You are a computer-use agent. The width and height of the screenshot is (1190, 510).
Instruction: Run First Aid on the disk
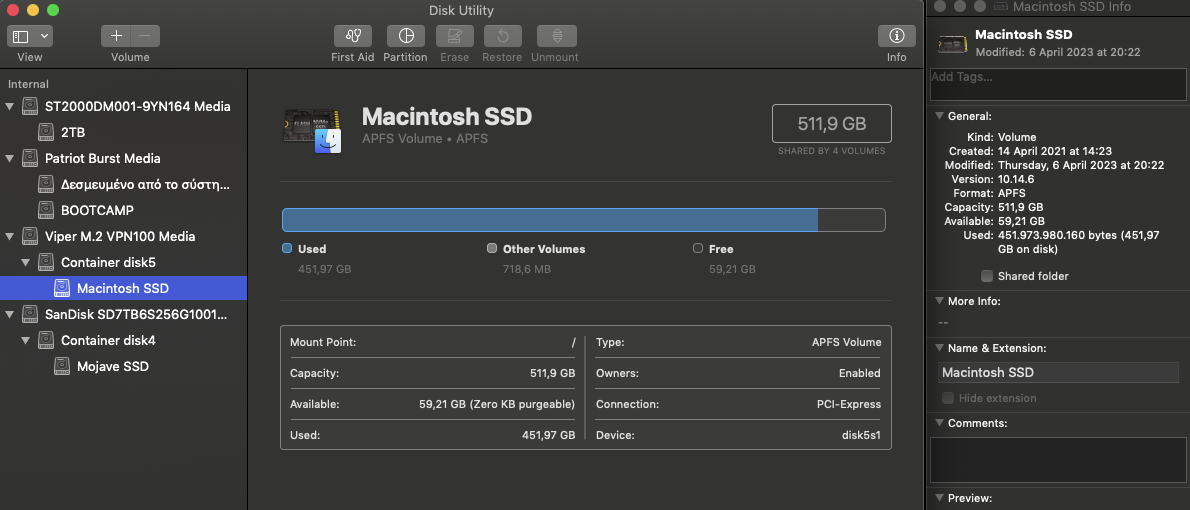point(353,36)
